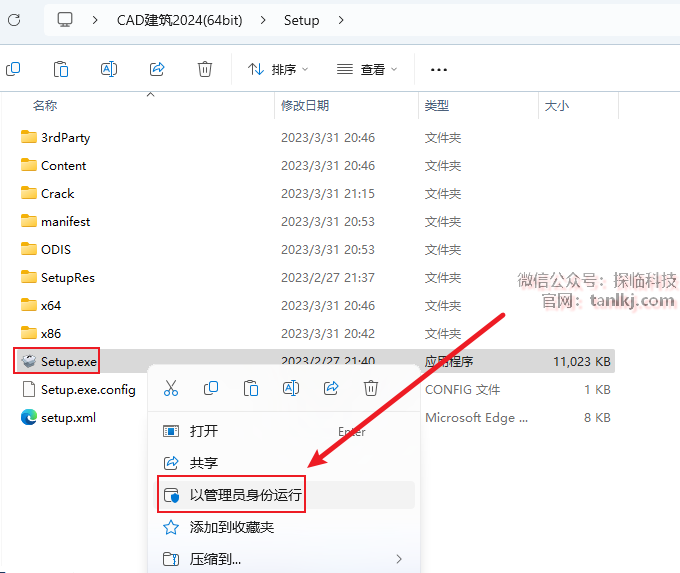Select the Content folder name
The height and width of the screenshot is (573, 680).
63,166
